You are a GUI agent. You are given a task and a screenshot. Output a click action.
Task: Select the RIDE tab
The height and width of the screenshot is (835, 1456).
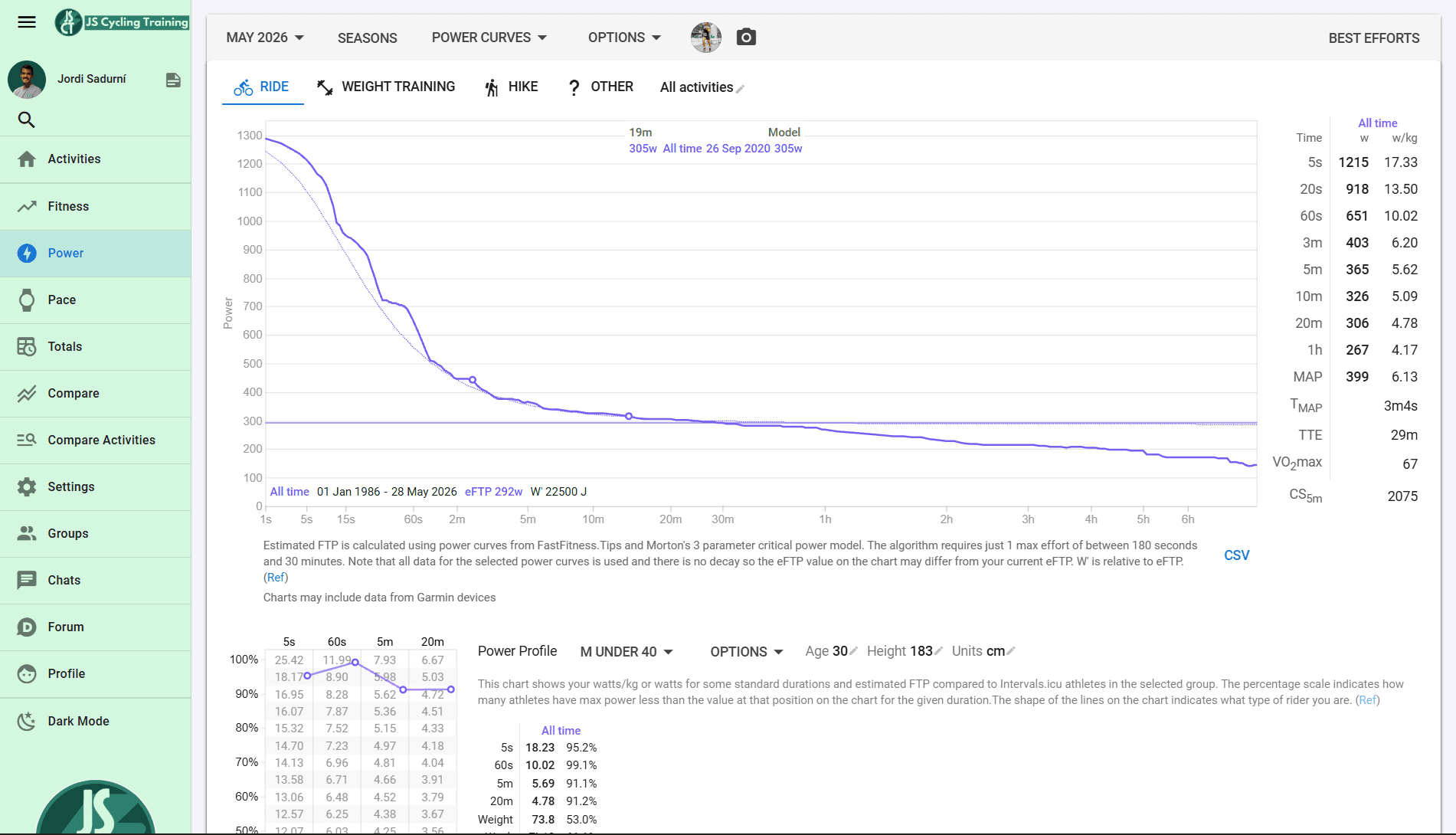[262, 87]
